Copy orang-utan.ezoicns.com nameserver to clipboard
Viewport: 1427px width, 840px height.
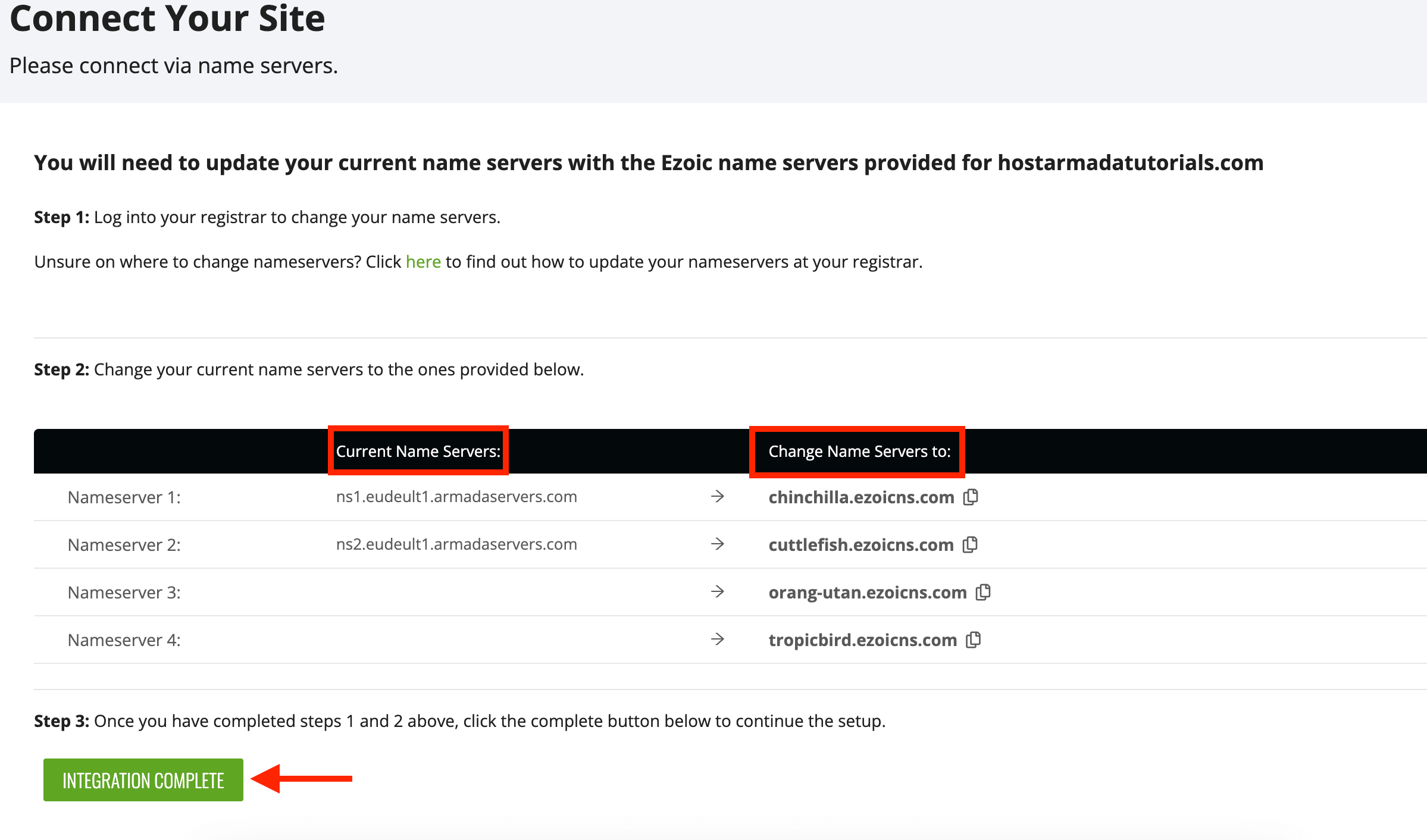tap(983, 592)
